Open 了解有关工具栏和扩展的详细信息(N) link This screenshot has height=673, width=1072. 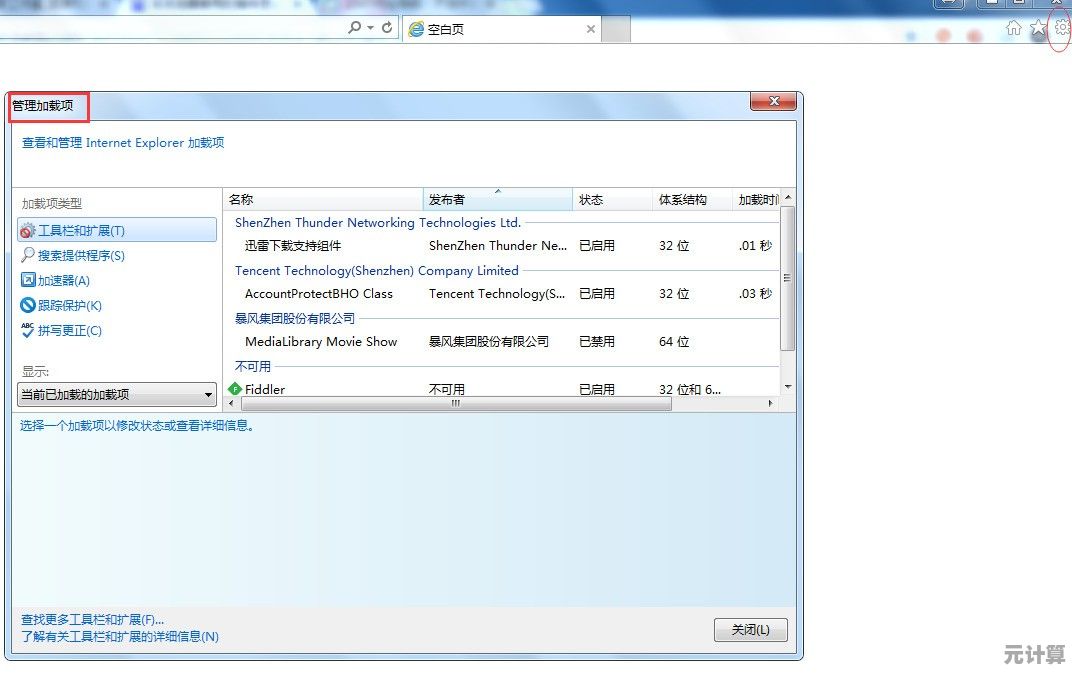120,637
